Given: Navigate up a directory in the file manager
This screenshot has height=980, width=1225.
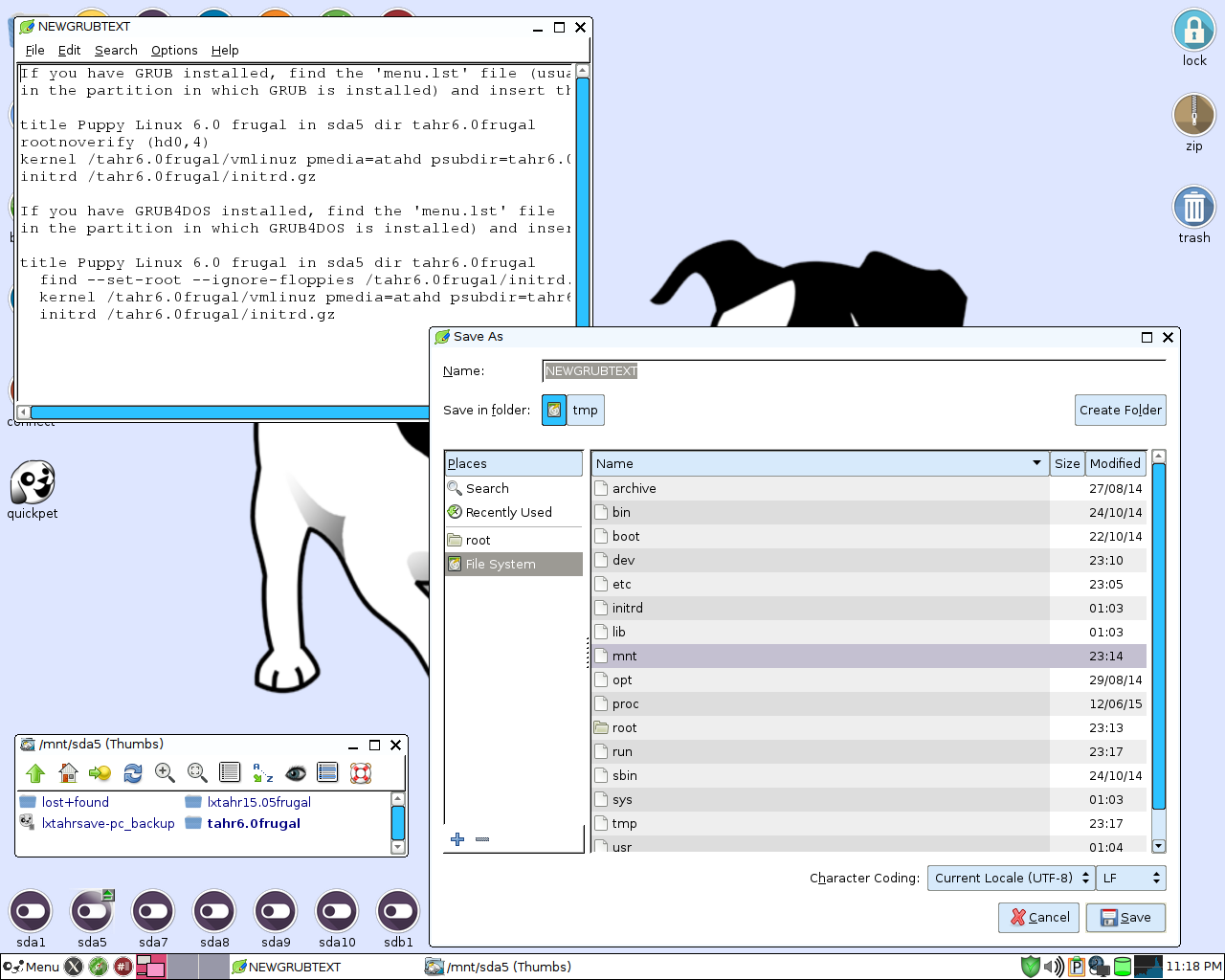Looking at the screenshot, I should point(35,772).
